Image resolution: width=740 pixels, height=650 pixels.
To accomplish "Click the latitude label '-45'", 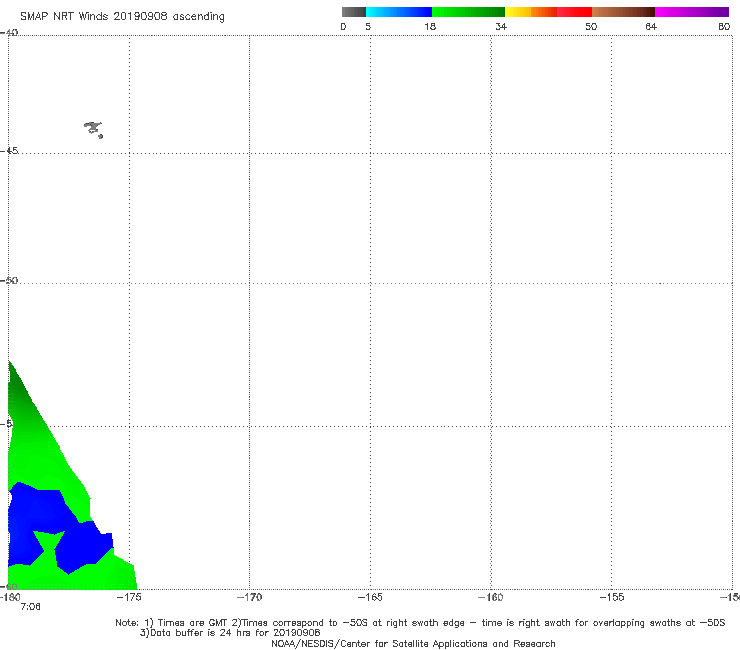I will (9, 151).
